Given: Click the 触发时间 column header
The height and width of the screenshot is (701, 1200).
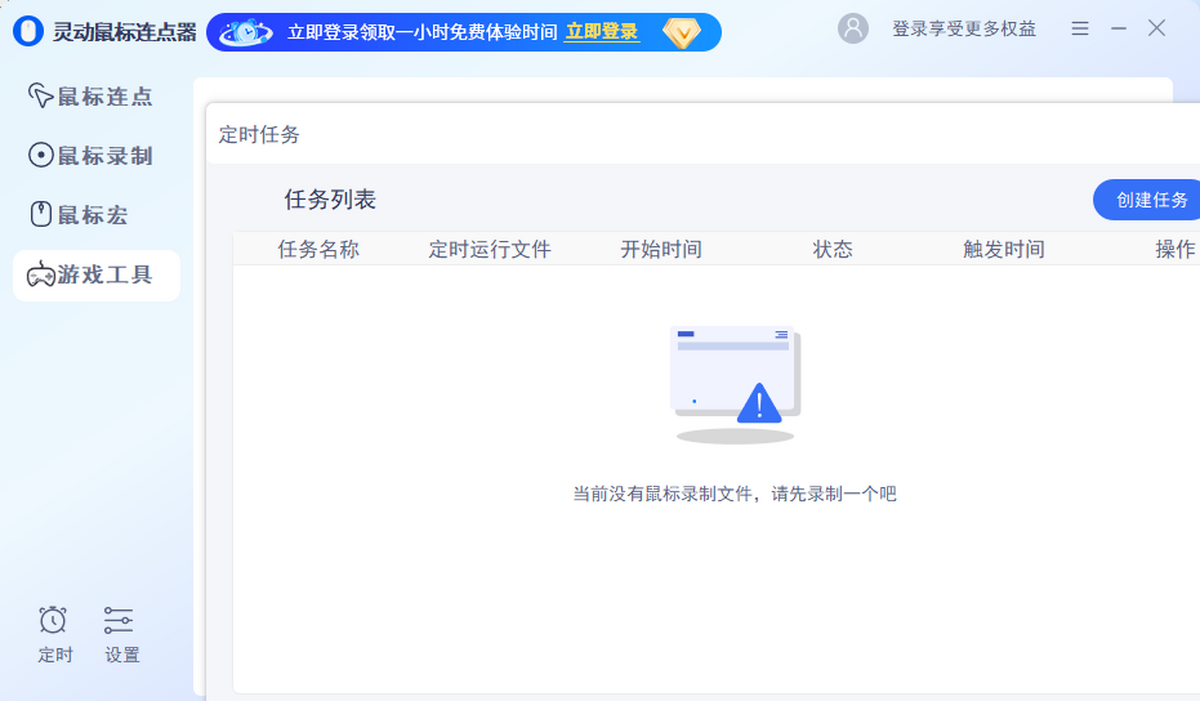Looking at the screenshot, I should point(1004,249).
